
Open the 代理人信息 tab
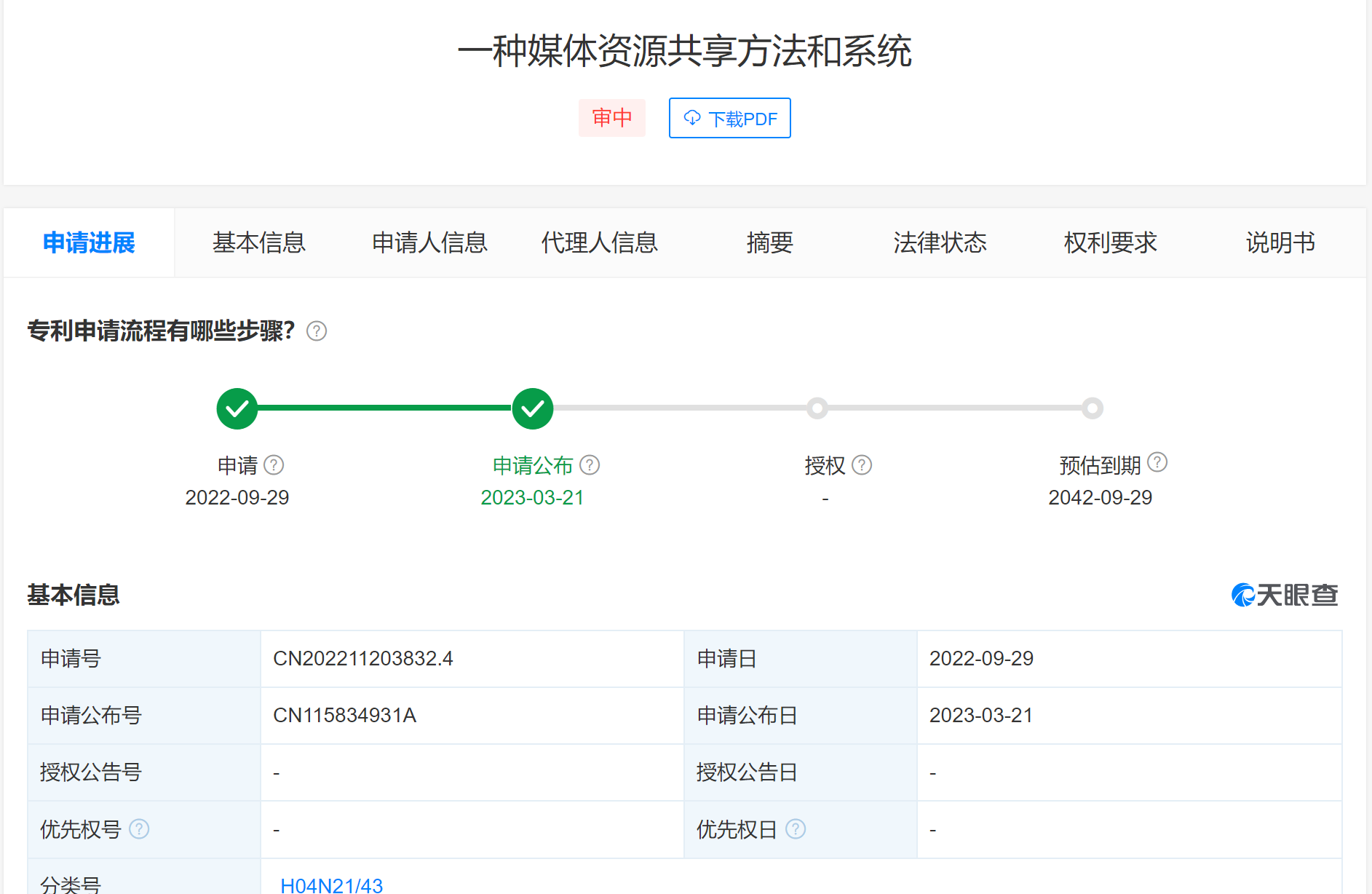tap(600, 242)
